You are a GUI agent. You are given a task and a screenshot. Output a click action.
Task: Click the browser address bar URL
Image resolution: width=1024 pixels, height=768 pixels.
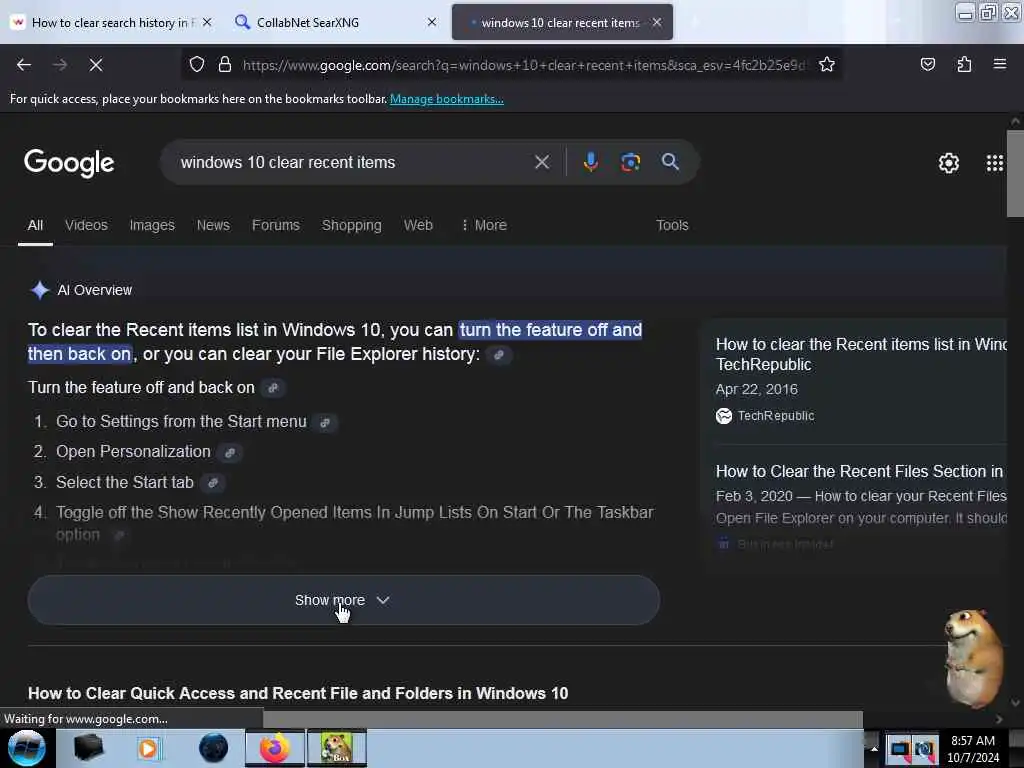click(x=524, y=65)
